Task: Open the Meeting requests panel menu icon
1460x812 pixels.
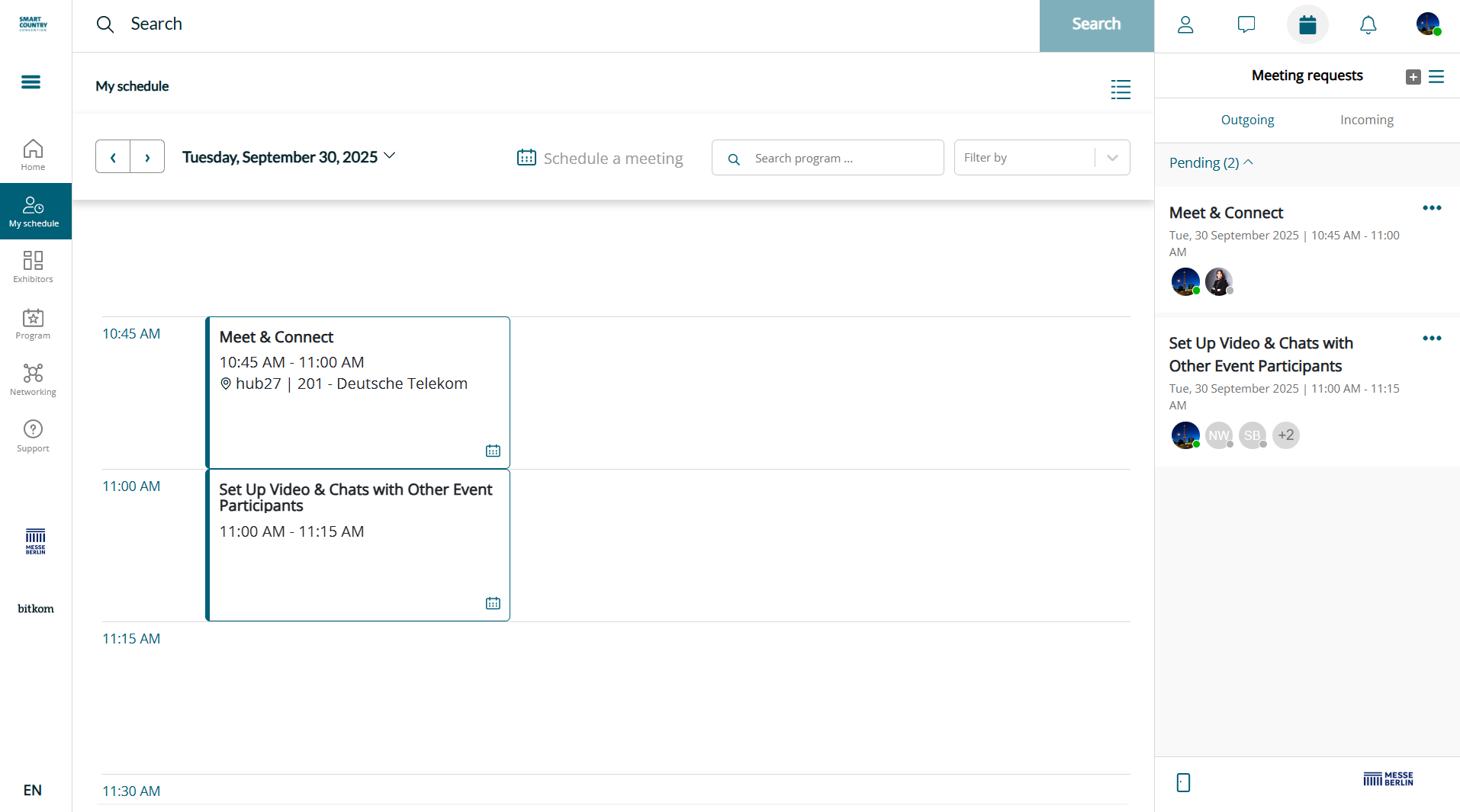Action: pos(1436,76)
